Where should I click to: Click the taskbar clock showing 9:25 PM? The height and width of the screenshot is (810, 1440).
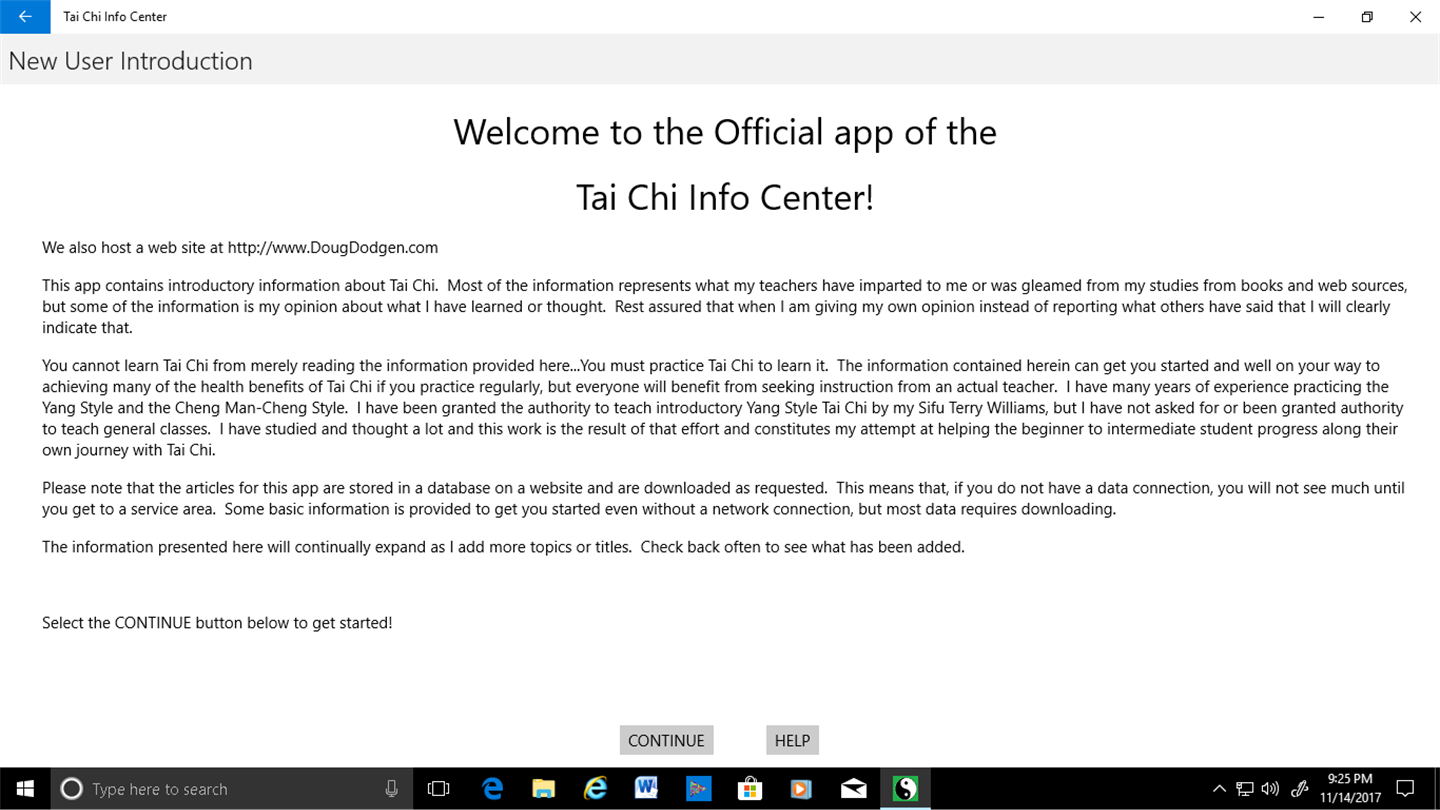pos(1350,789)
